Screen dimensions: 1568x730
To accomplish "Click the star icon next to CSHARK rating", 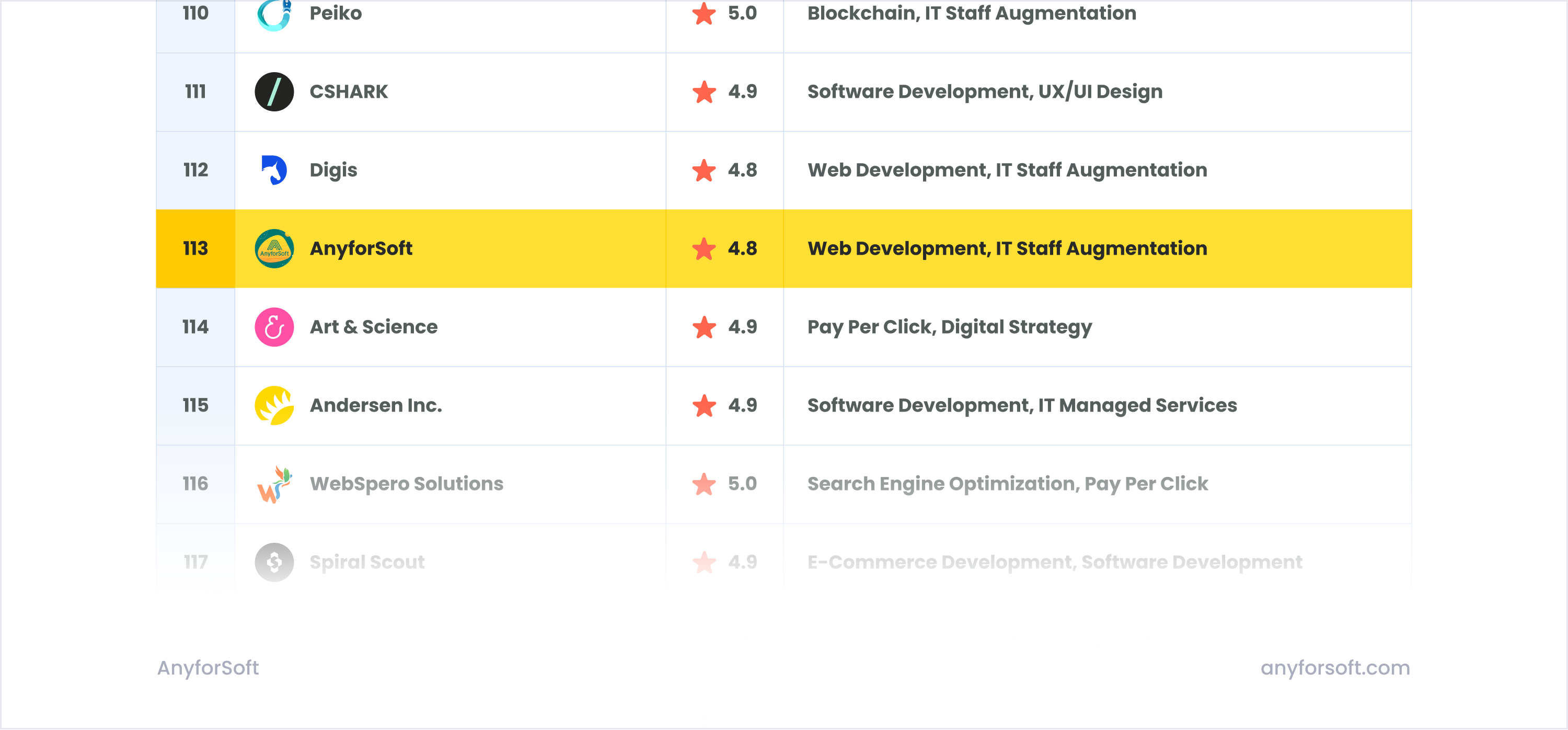I will click(704, 92).
